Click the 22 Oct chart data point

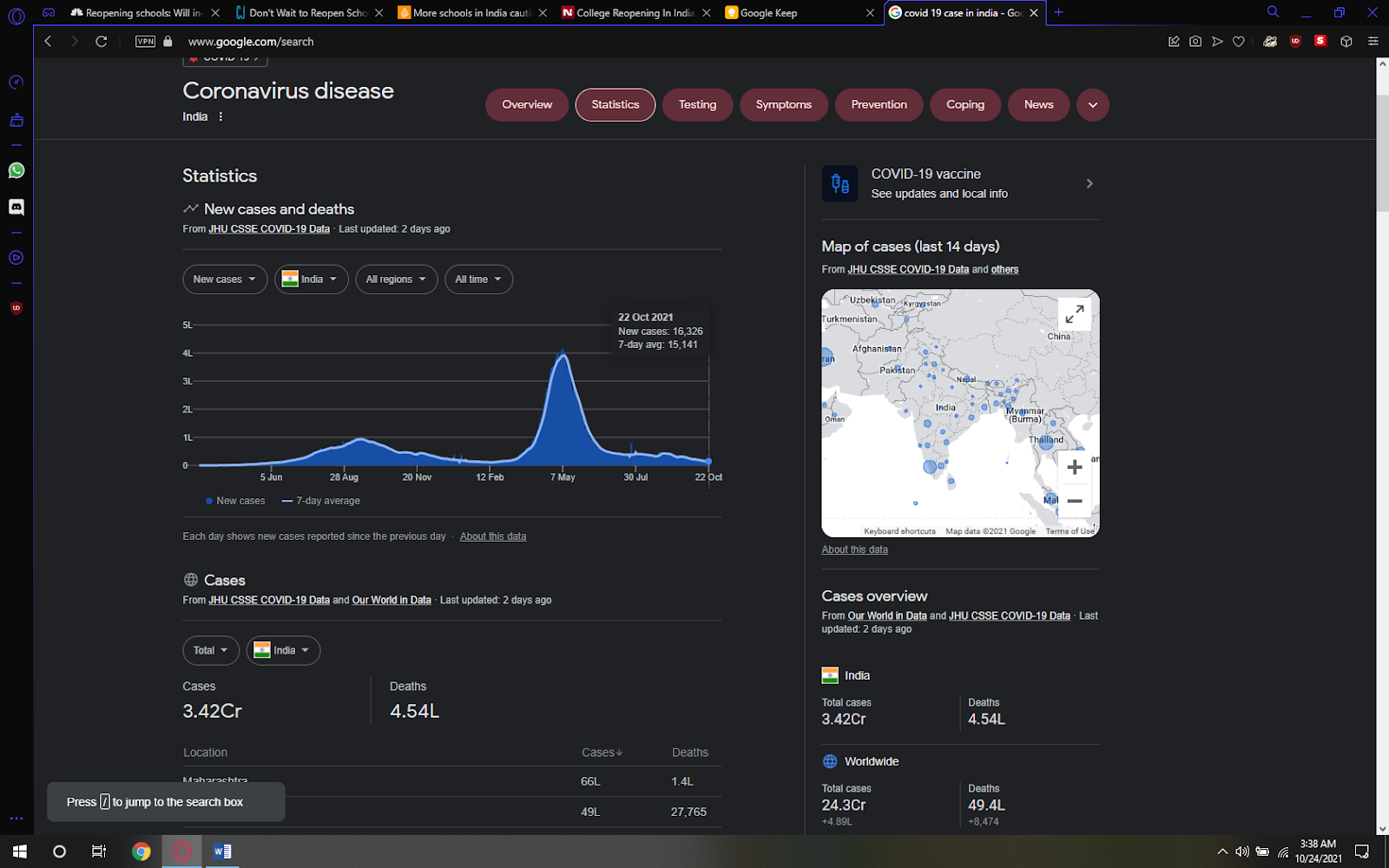pyautogui.click(x=708, y=461)
